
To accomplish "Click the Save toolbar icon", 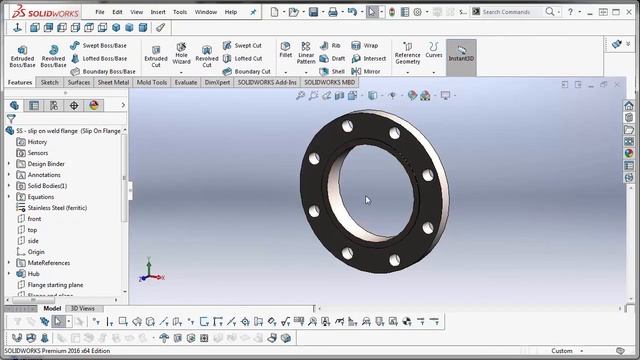I will coord(313,12).
